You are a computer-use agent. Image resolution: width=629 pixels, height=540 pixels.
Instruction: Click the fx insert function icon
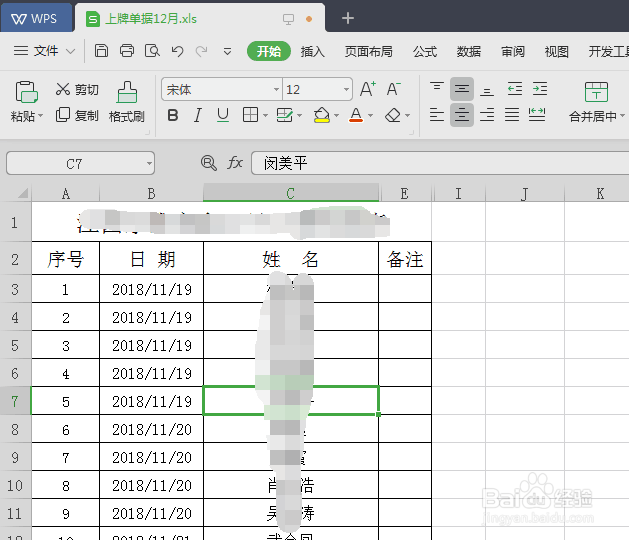coord(235,163)
